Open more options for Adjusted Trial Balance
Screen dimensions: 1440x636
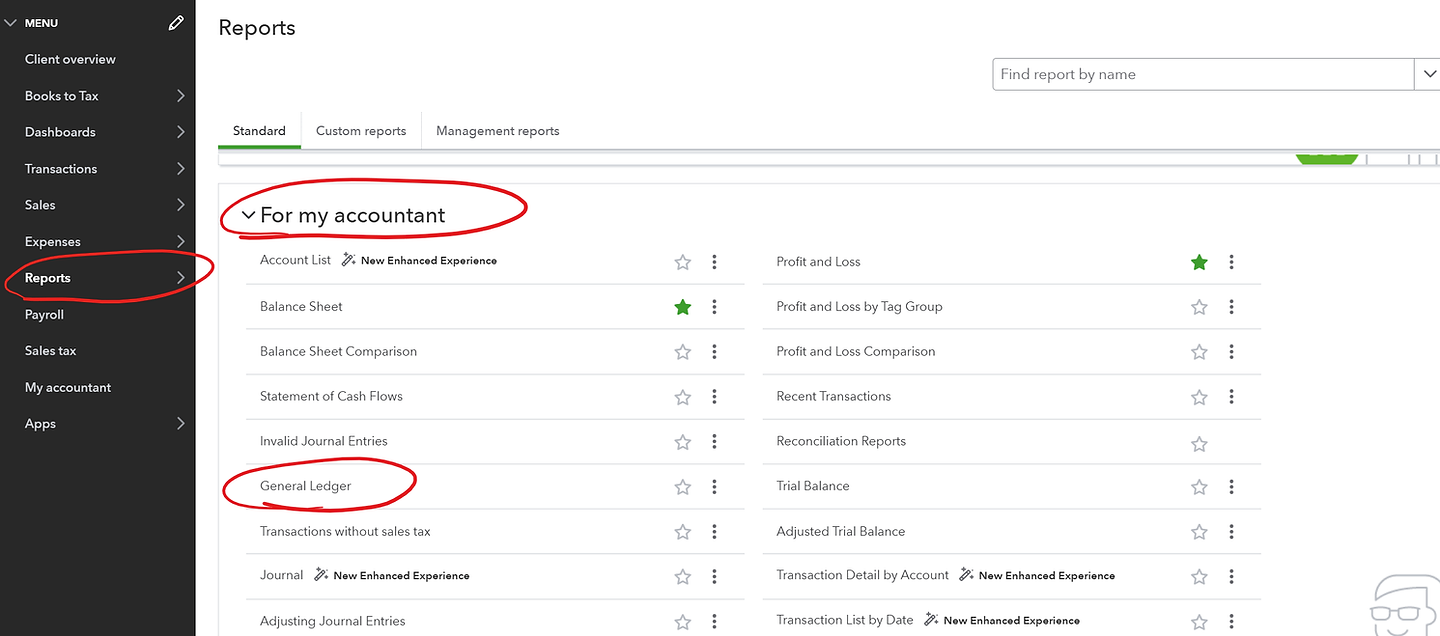[x=1231, y=532]
